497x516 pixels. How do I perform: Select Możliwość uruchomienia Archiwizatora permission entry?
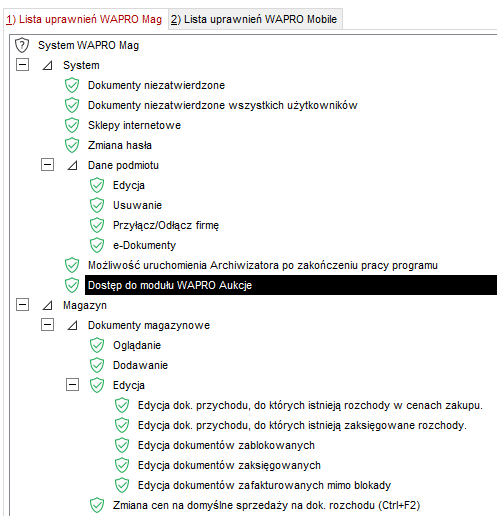(263, 265)
